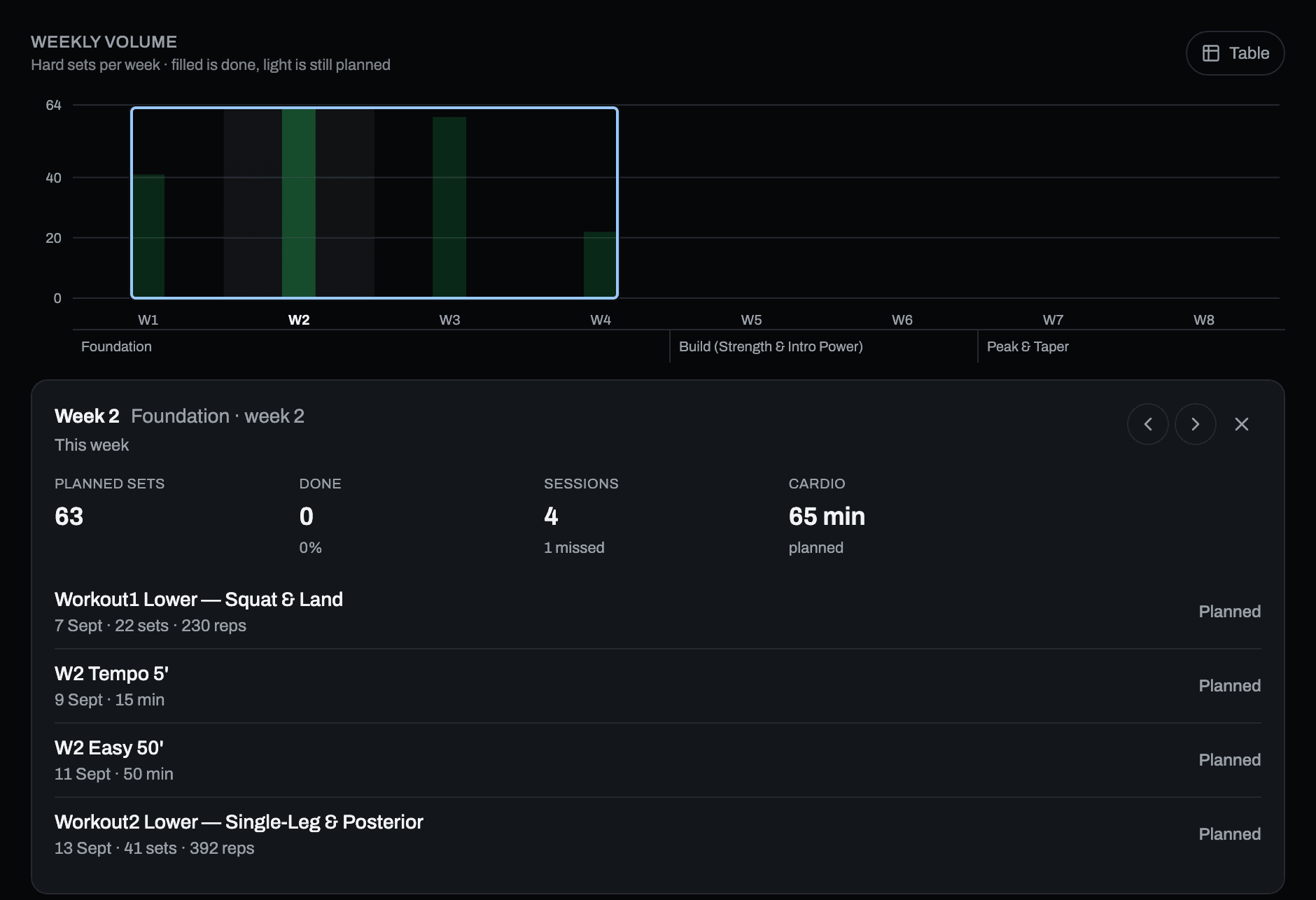Select Build (Strength & Intro Power) phase
Viewport: 1316px width, 900px height.
pos(771,346)
